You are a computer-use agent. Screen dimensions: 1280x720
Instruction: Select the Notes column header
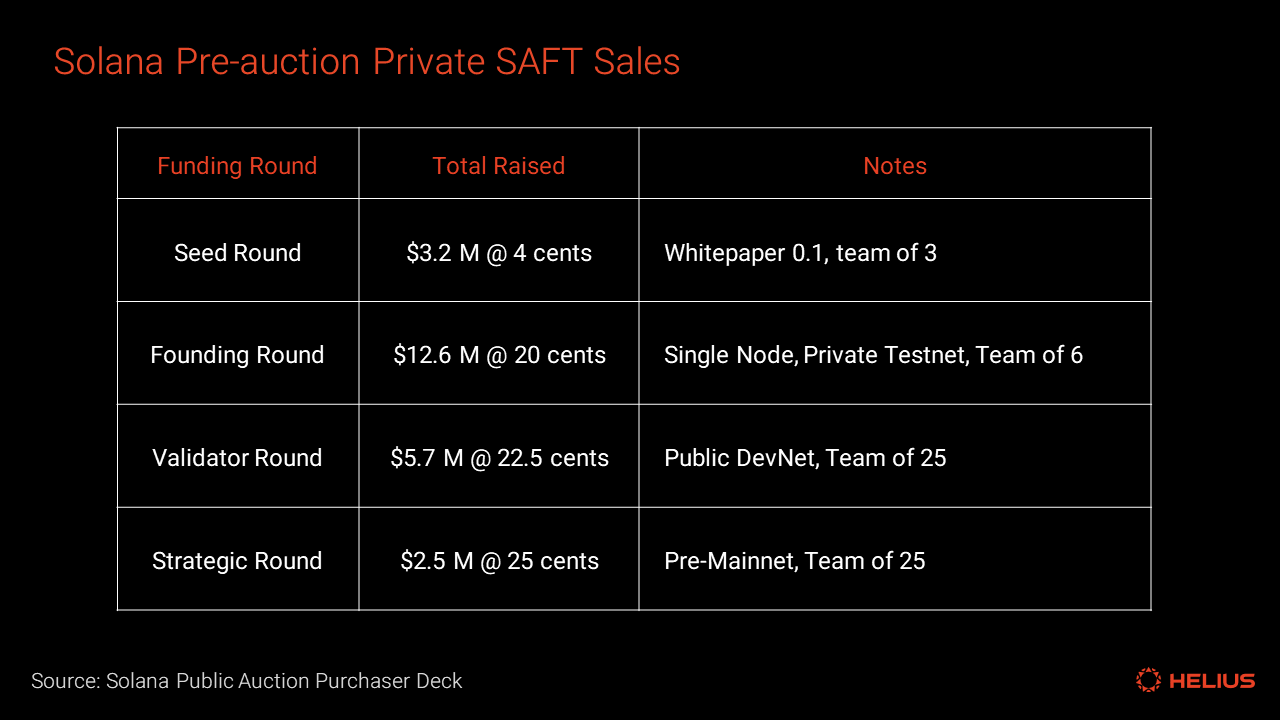(894, 166)
